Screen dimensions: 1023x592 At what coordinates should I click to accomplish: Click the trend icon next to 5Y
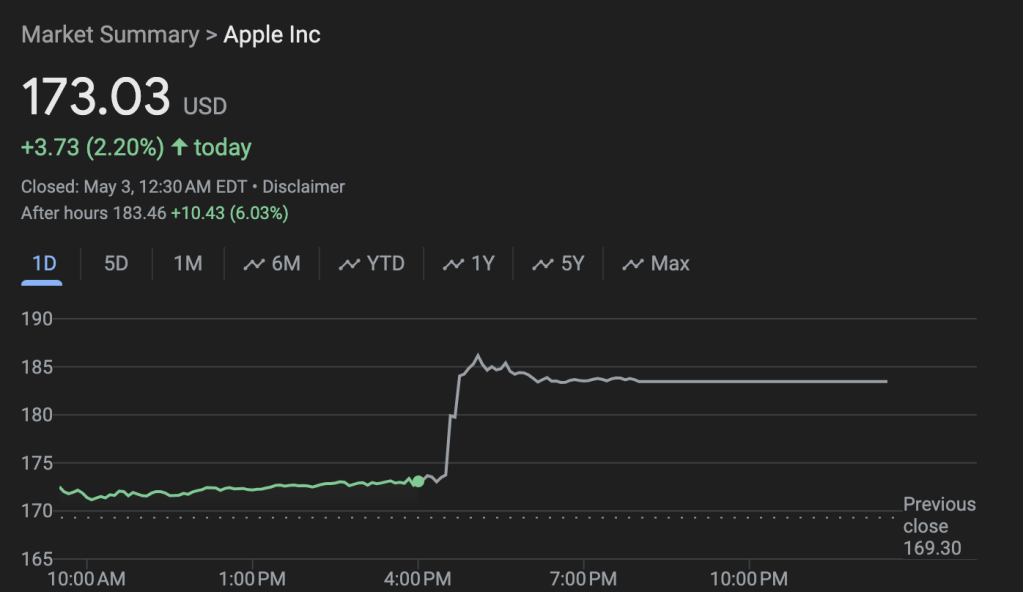pos(543,264)
